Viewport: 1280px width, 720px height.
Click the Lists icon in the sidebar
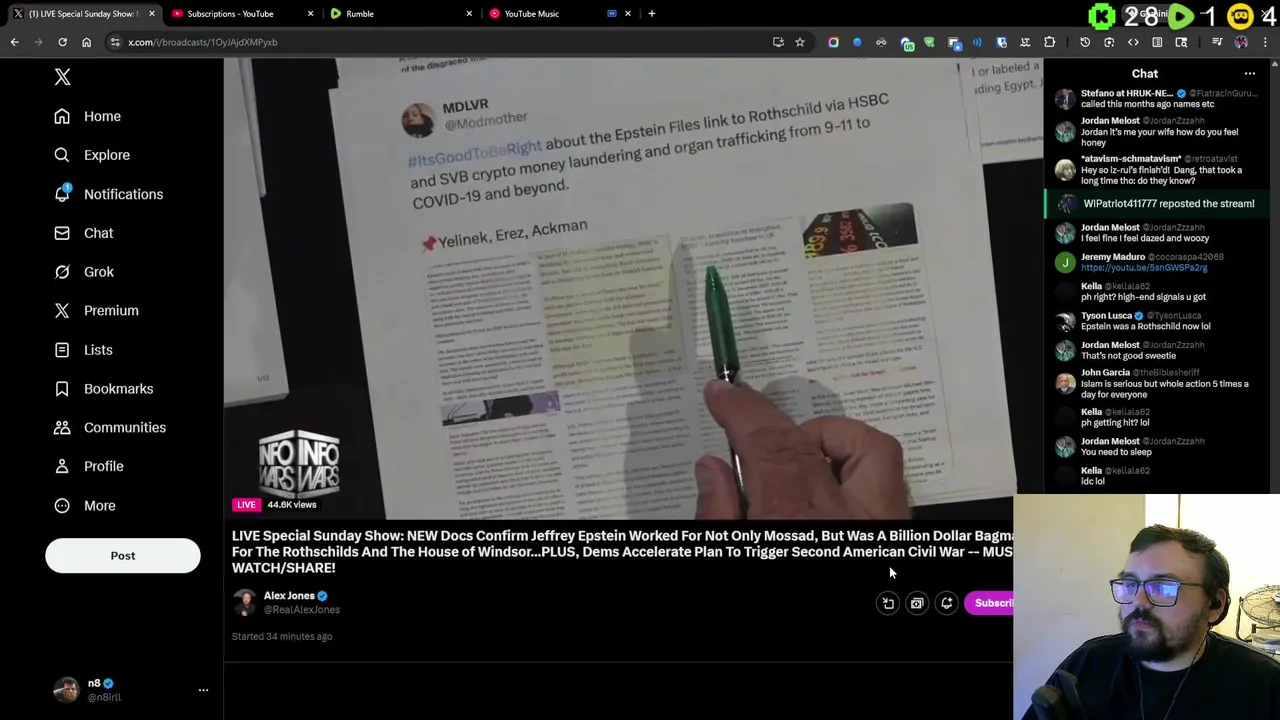(x=62, y=350)
